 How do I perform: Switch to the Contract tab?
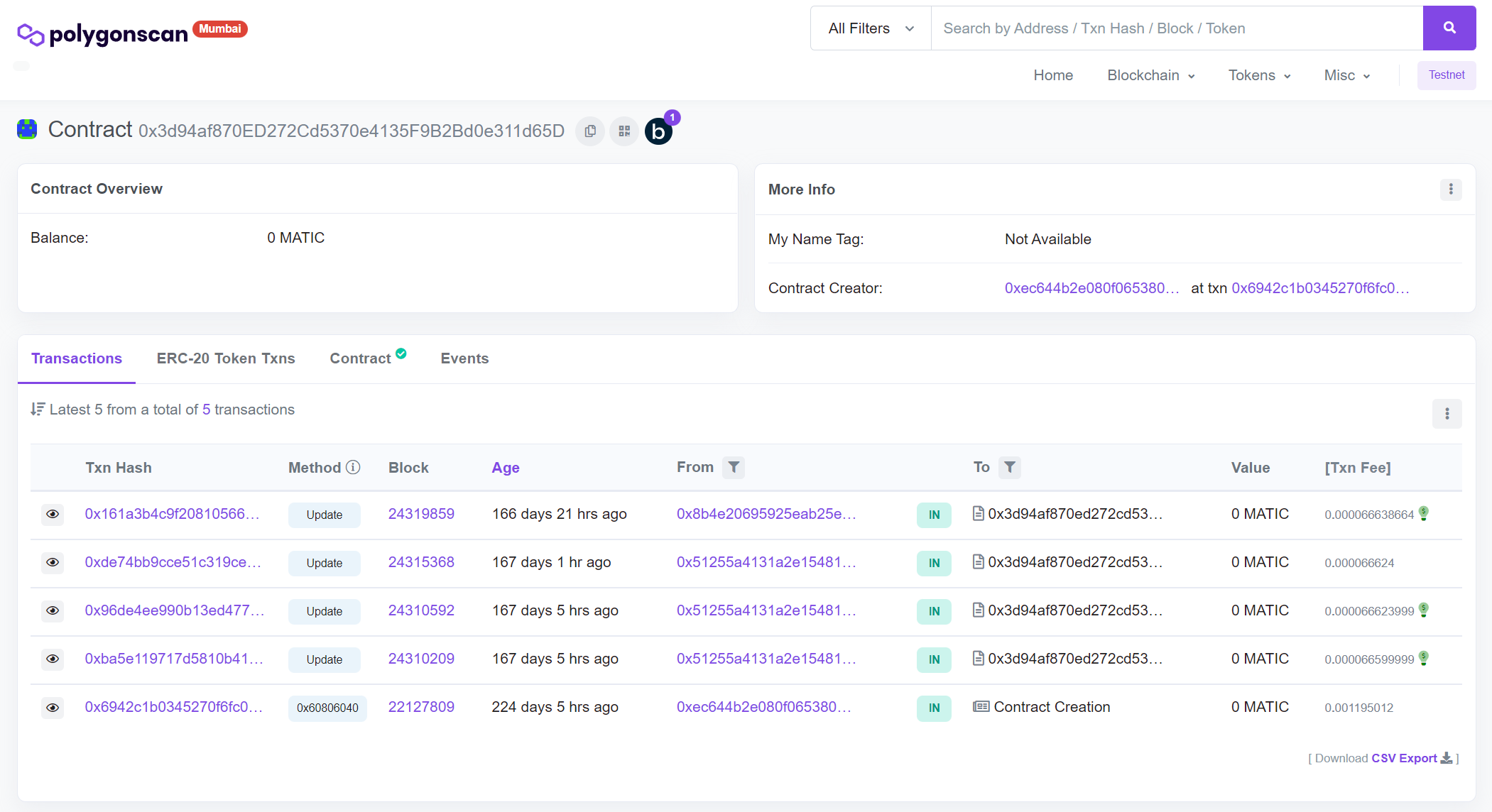point(360,358)
